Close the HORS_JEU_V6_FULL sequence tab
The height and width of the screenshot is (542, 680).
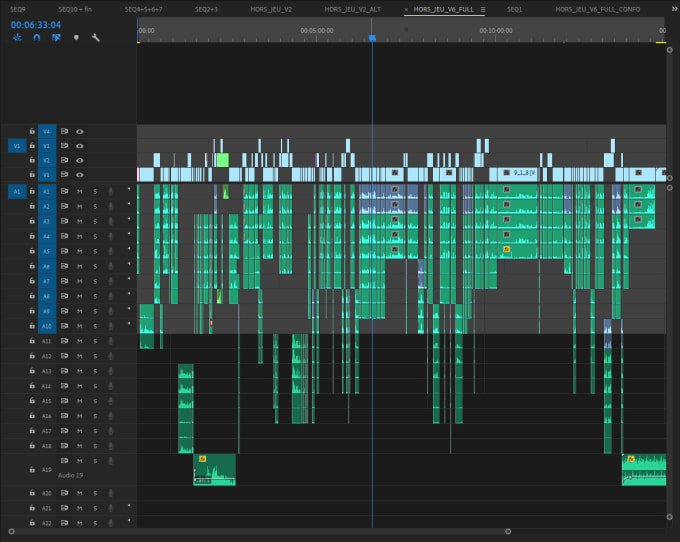406,9
